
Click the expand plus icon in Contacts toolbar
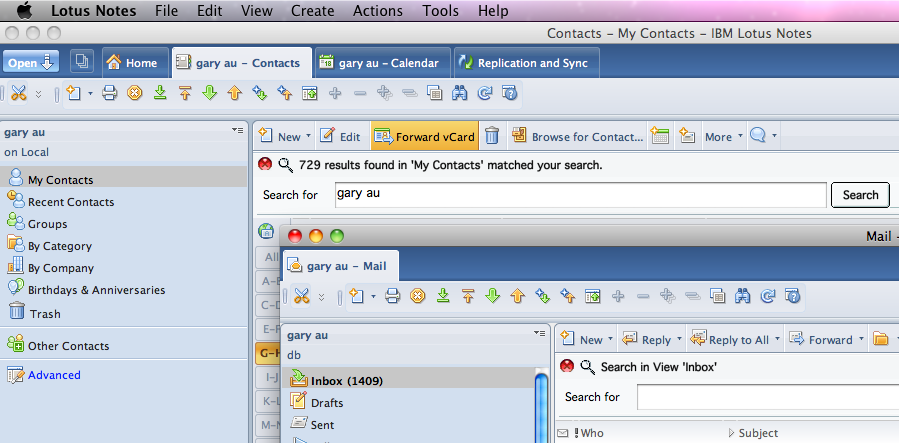click(x=335, y=93)
